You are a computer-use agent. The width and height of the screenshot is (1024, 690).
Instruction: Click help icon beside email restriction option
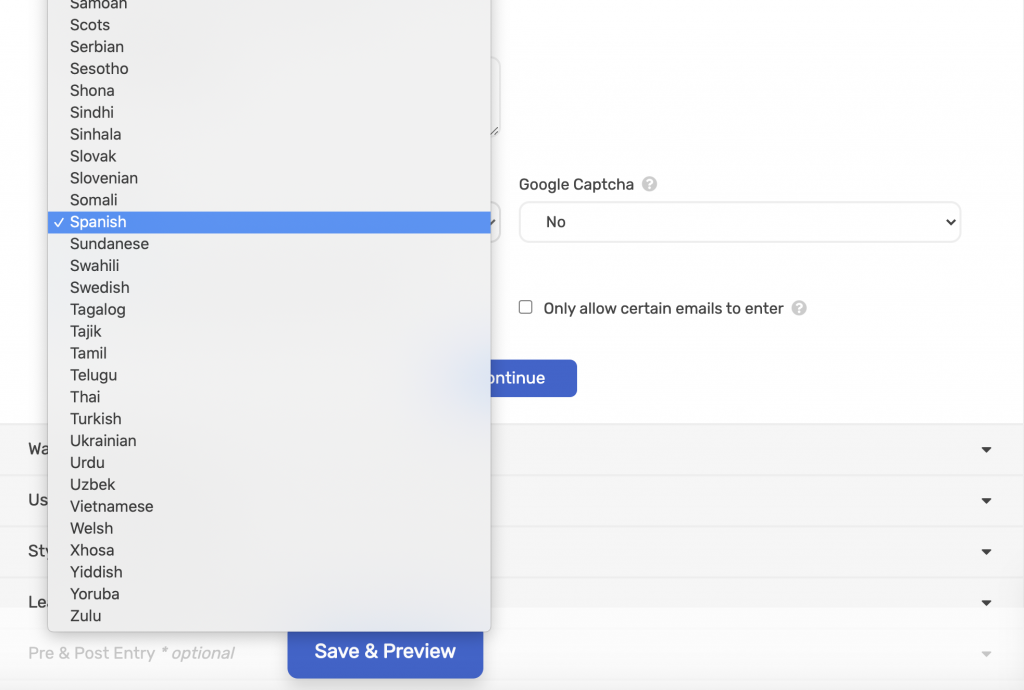click(799, 308)
